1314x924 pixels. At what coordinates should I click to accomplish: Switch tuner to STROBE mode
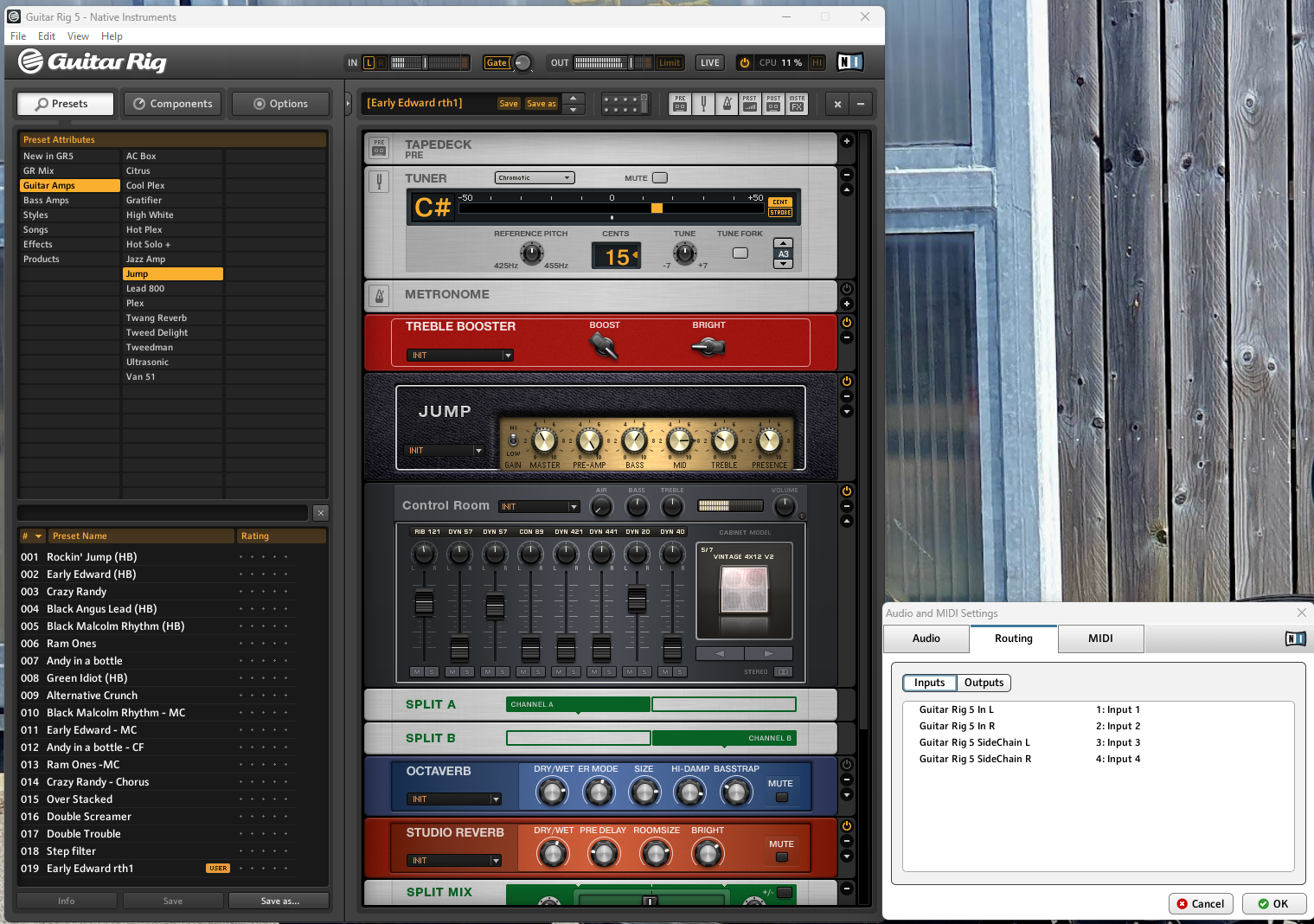click(x=780, y=212)
